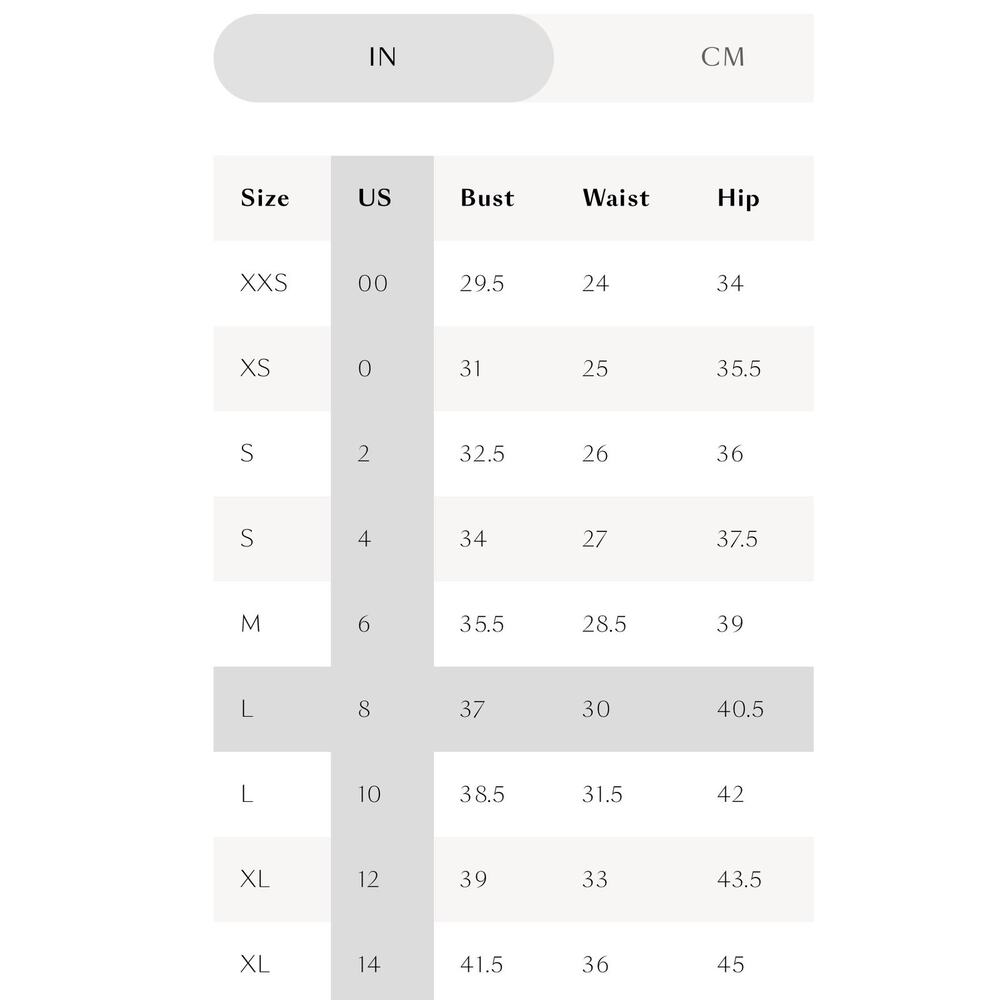Click the 29.5 bust measurement

482,283
